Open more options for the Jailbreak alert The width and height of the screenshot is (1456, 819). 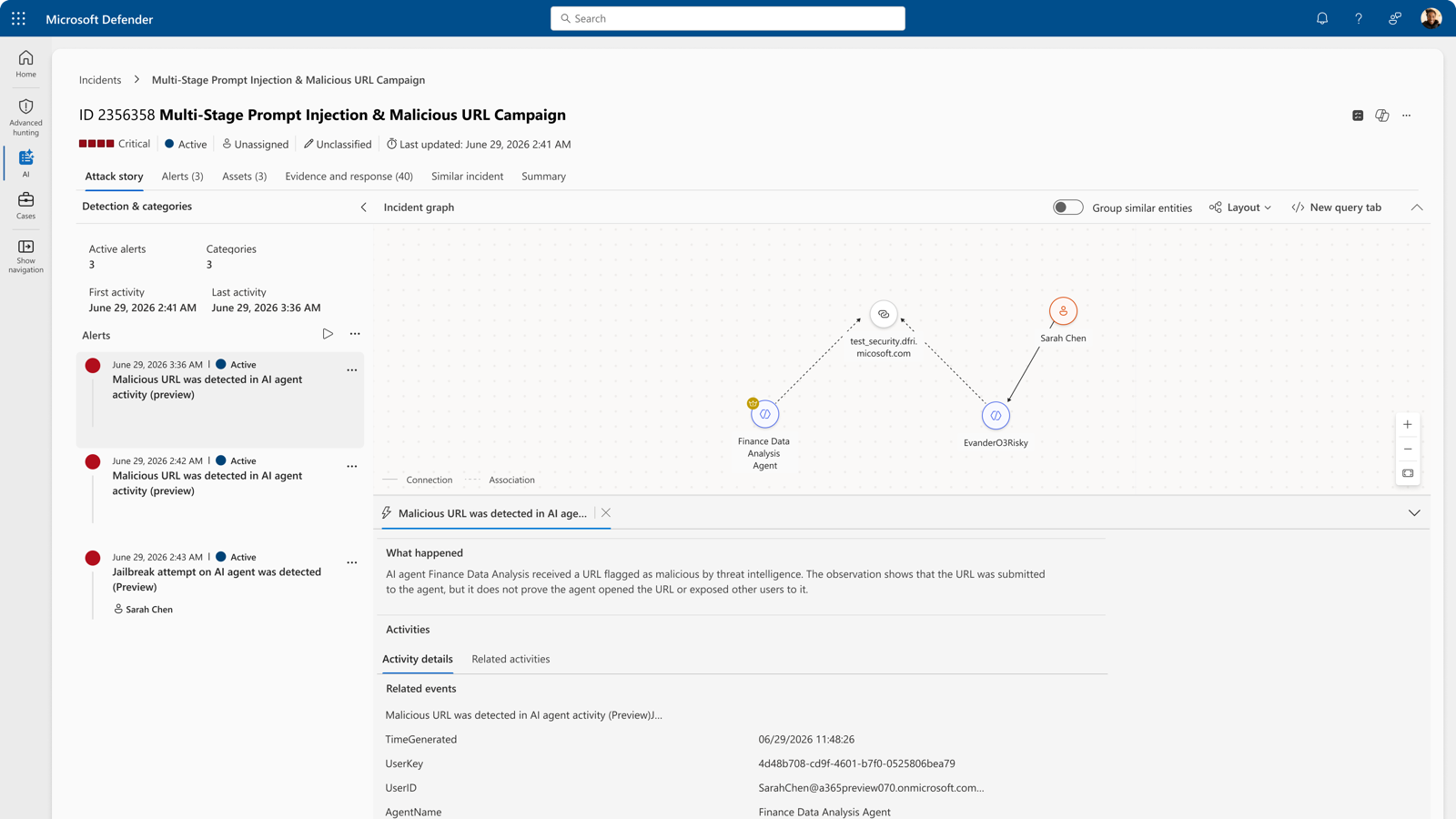tap(352, 562)
